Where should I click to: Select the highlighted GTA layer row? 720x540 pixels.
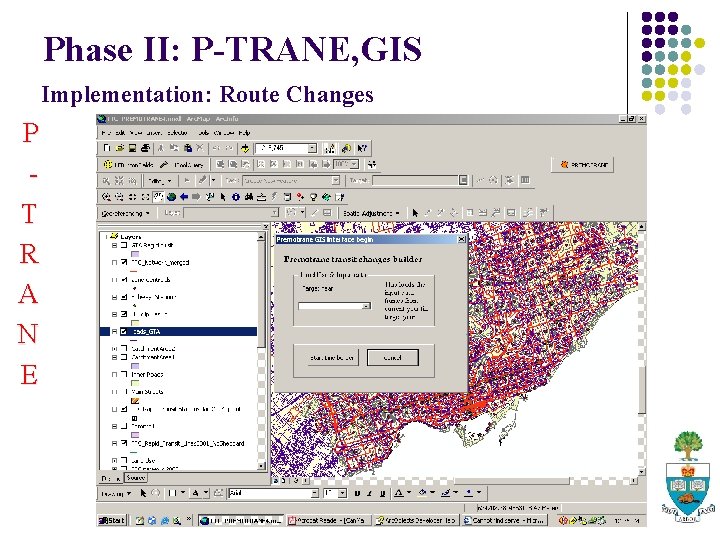(179, 331)
